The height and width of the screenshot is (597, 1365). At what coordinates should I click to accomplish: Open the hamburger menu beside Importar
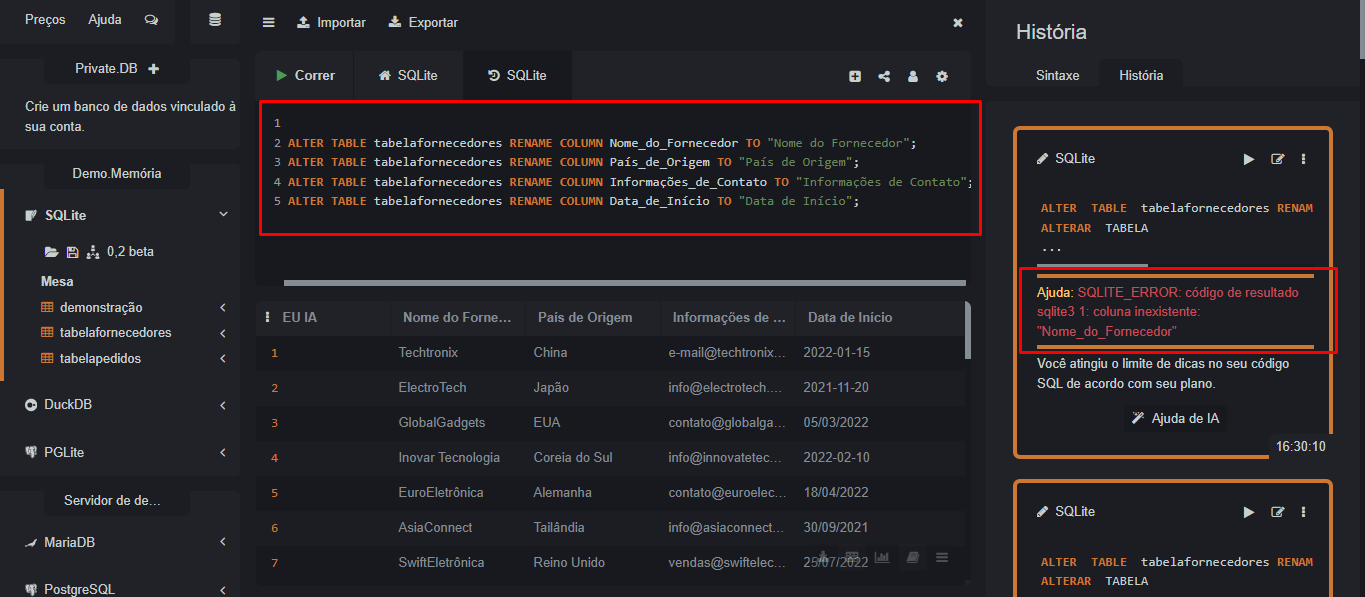coord(268,22)
